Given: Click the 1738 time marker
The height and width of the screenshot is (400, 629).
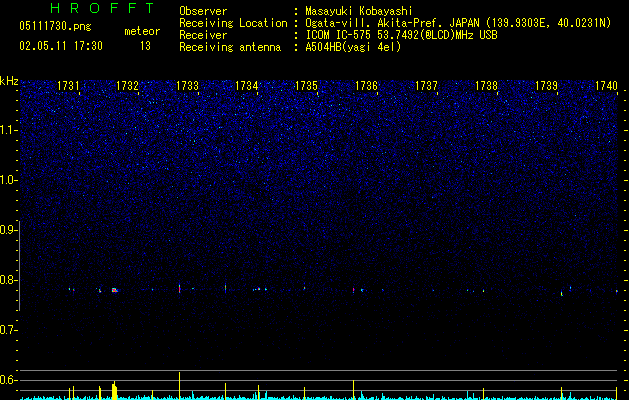Looking at the screenshot, I should [x=486, y=86].
